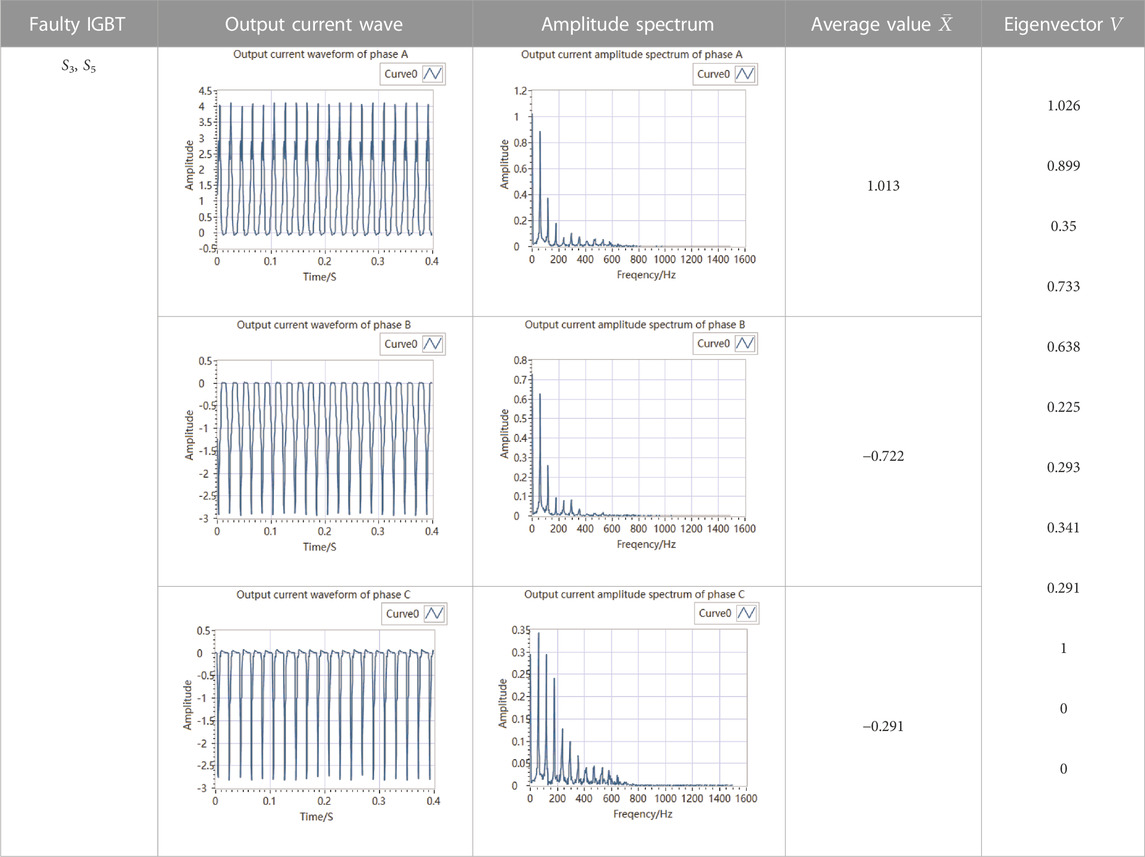Select eigenvector value 0.638
Image resolution: width=1145 pixels, height=857 pixels.
[1063, 347]
